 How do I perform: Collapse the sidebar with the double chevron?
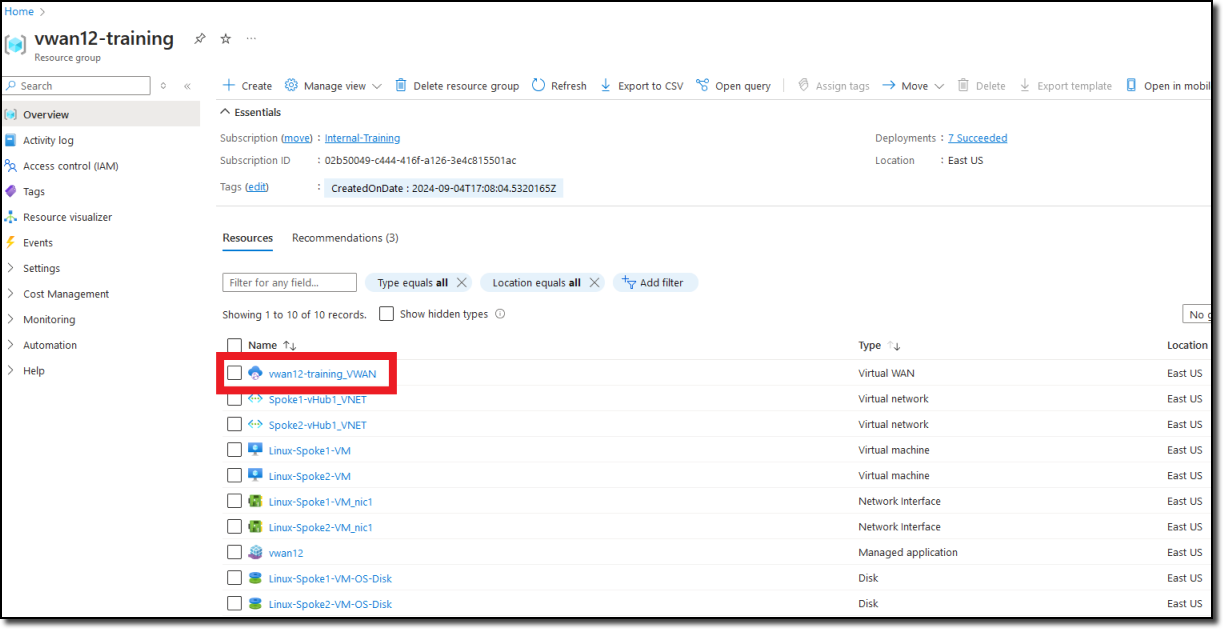click(187, 86)
